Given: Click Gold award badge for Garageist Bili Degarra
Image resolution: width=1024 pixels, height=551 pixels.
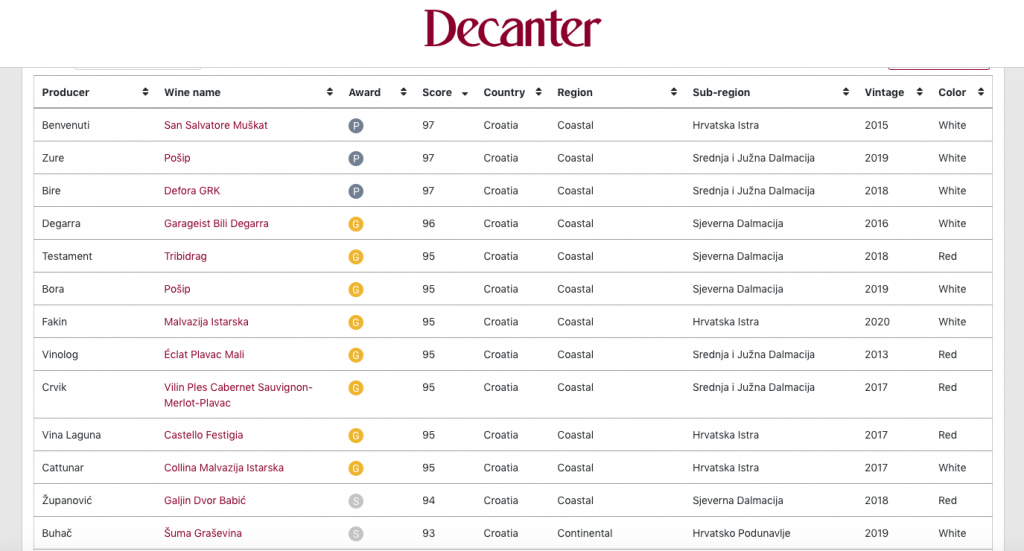Looking at the screenshot, I should (x=356, y=224).
